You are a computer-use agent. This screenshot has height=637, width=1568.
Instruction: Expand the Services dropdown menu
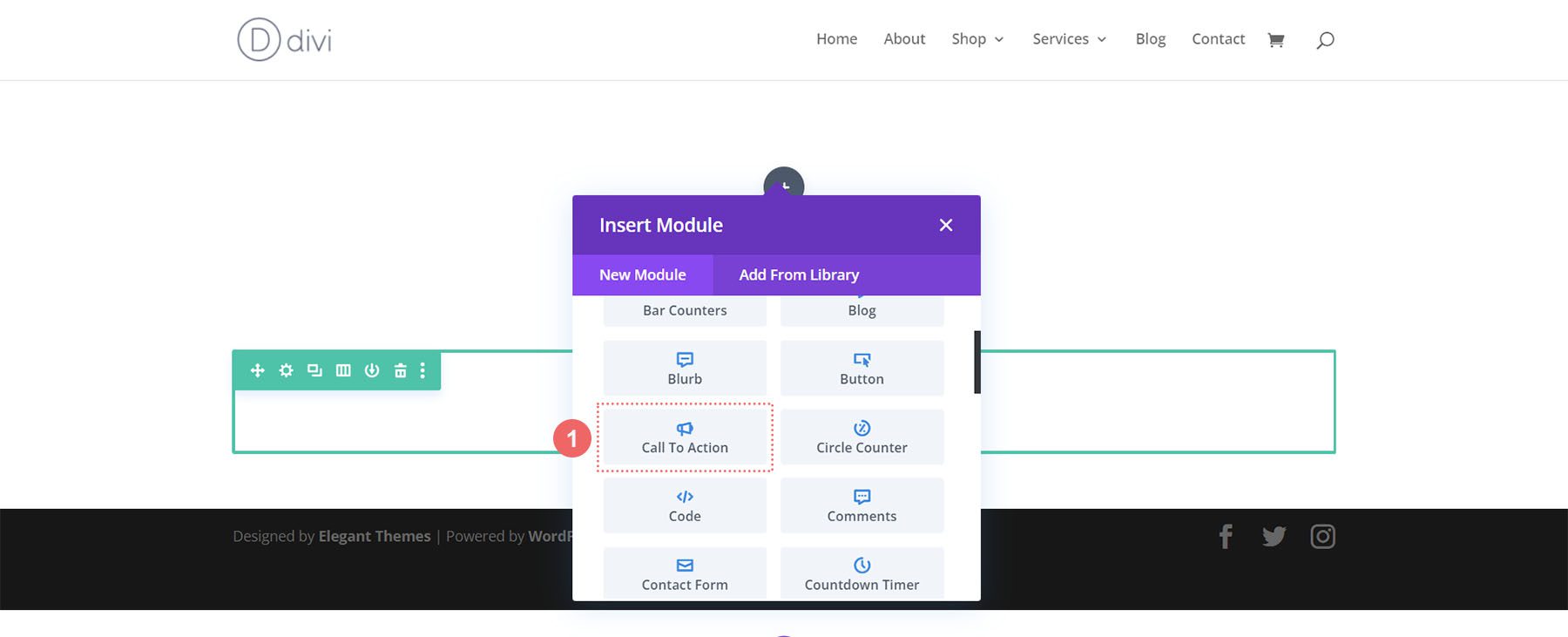1070,39
